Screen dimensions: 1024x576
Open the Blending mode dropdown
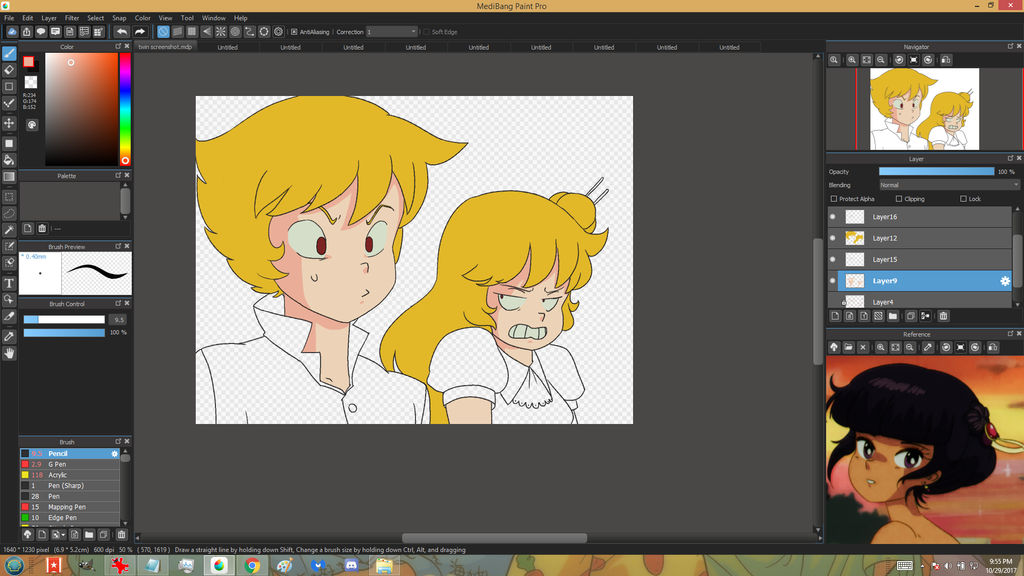[949, 185]
